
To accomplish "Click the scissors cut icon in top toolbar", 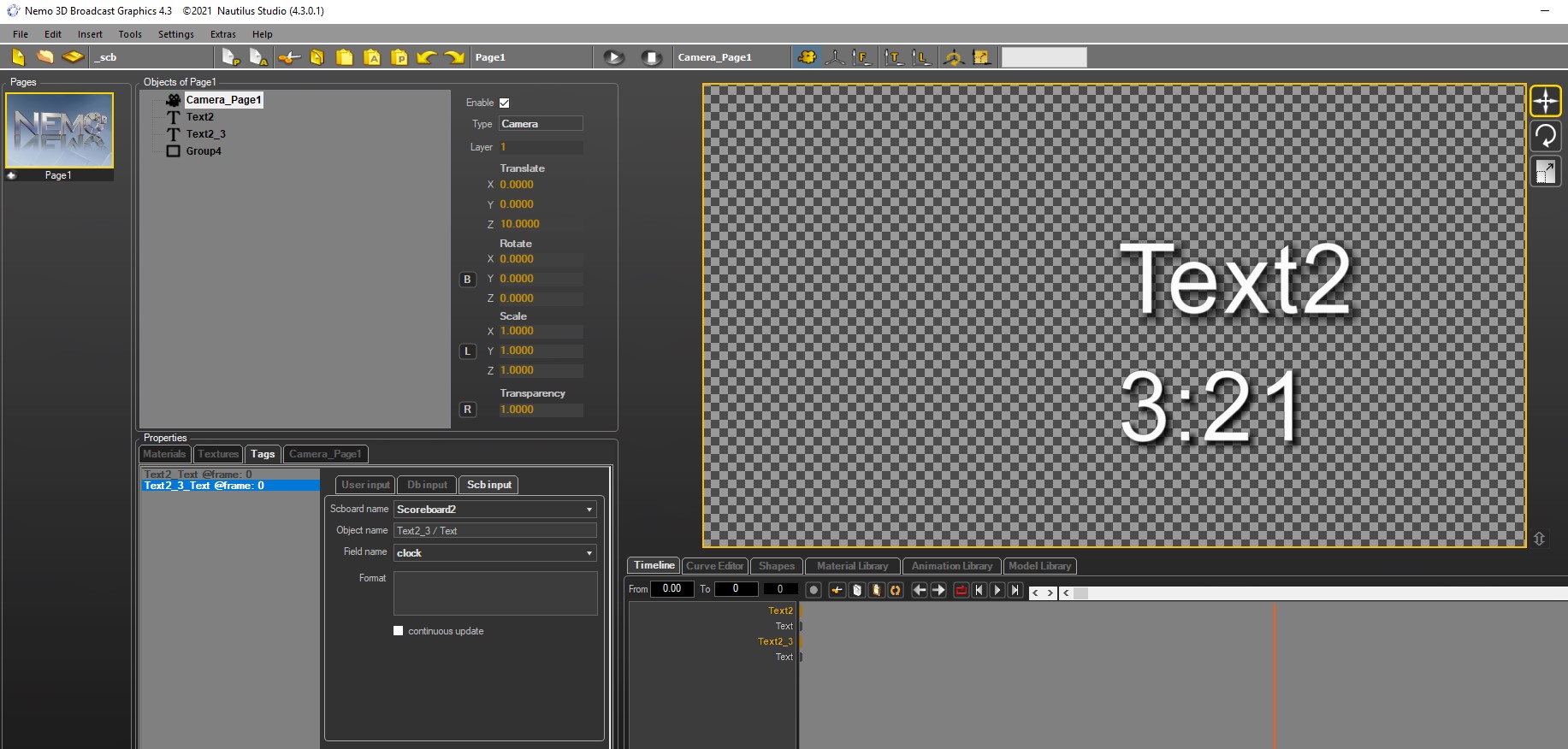I will coord(289,57).
